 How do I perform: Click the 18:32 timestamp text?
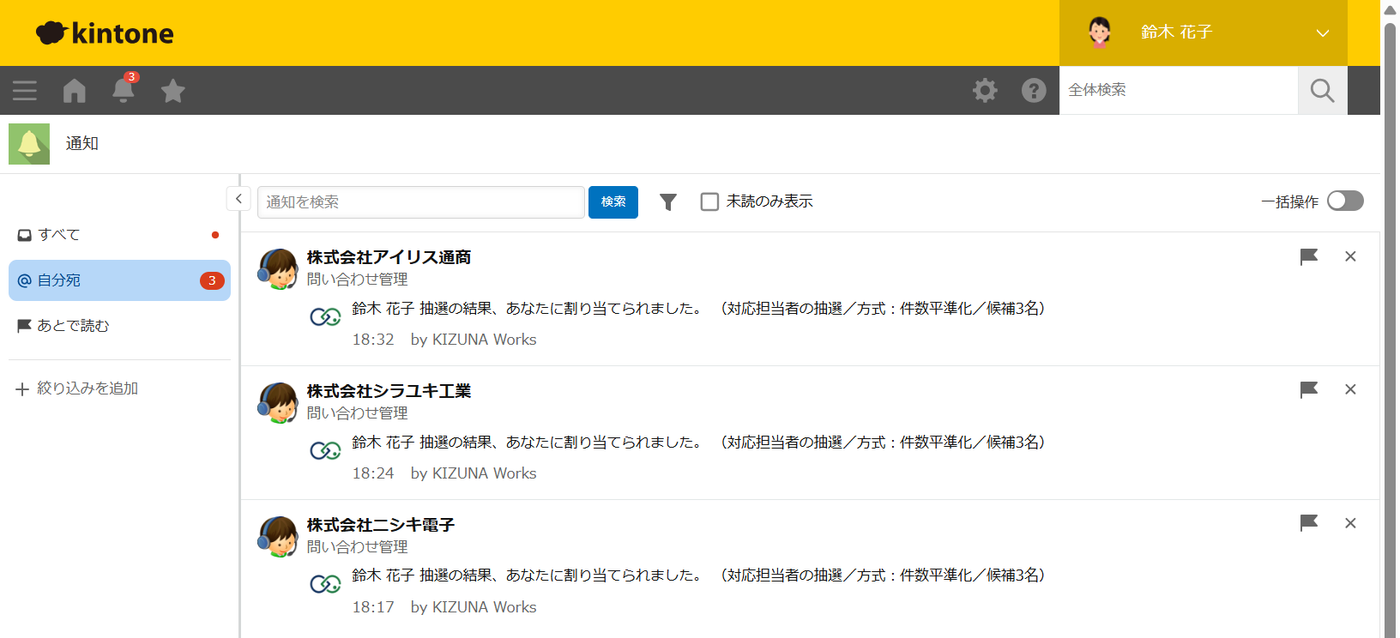[373, 340]
